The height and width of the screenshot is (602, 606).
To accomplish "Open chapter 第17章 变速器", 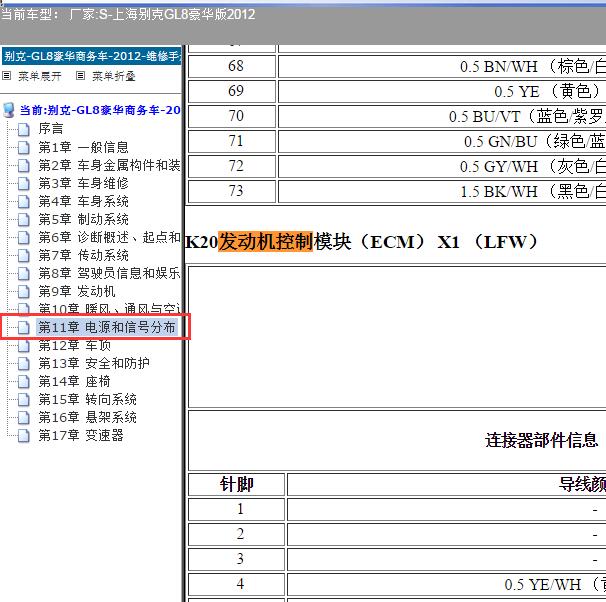I will click(81, 435).
